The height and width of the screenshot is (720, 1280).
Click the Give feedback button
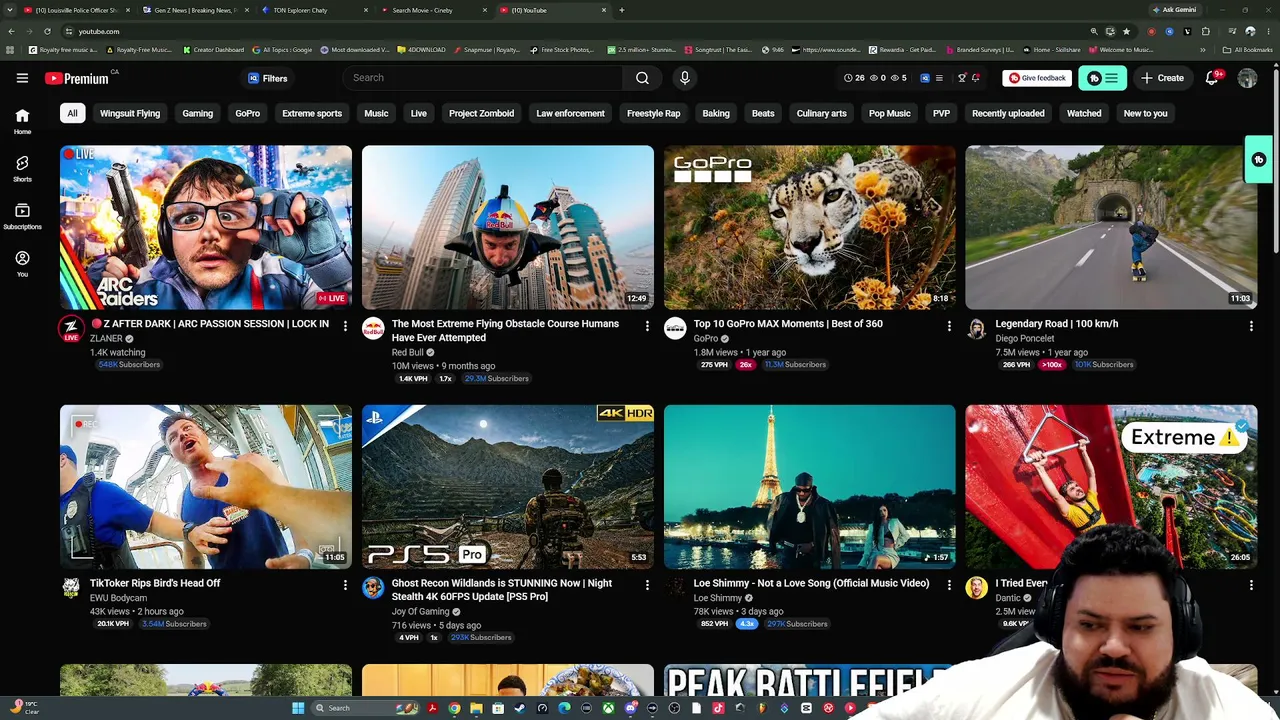pyautogui.click(x=1037, y=78)
